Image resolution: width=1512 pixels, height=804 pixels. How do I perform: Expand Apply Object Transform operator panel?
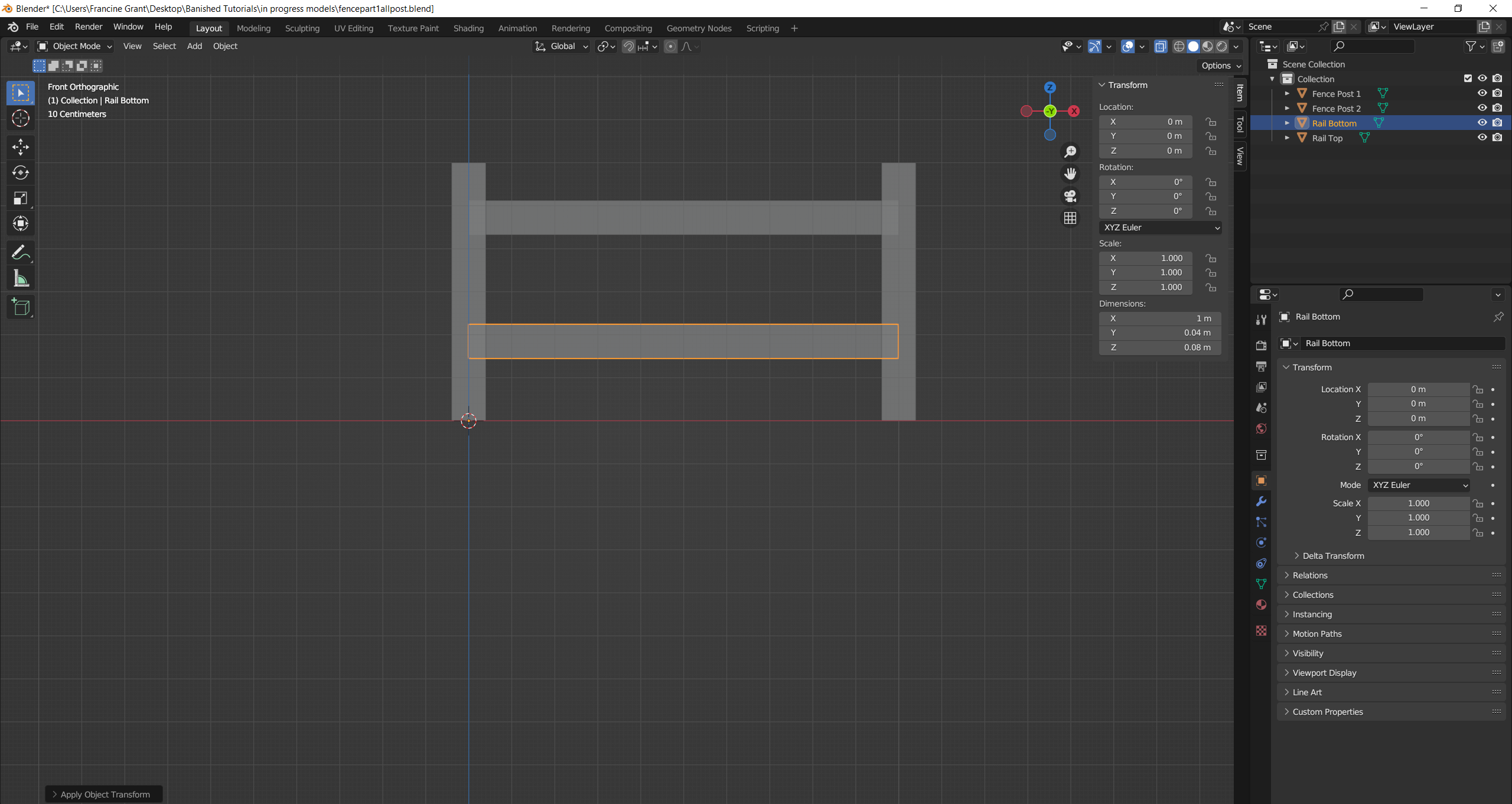(104, 795)
